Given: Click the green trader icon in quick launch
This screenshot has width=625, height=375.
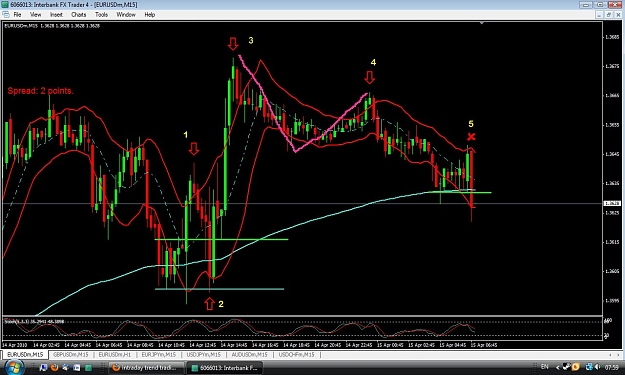Looking at the screenshot, I should coord(88,367).
